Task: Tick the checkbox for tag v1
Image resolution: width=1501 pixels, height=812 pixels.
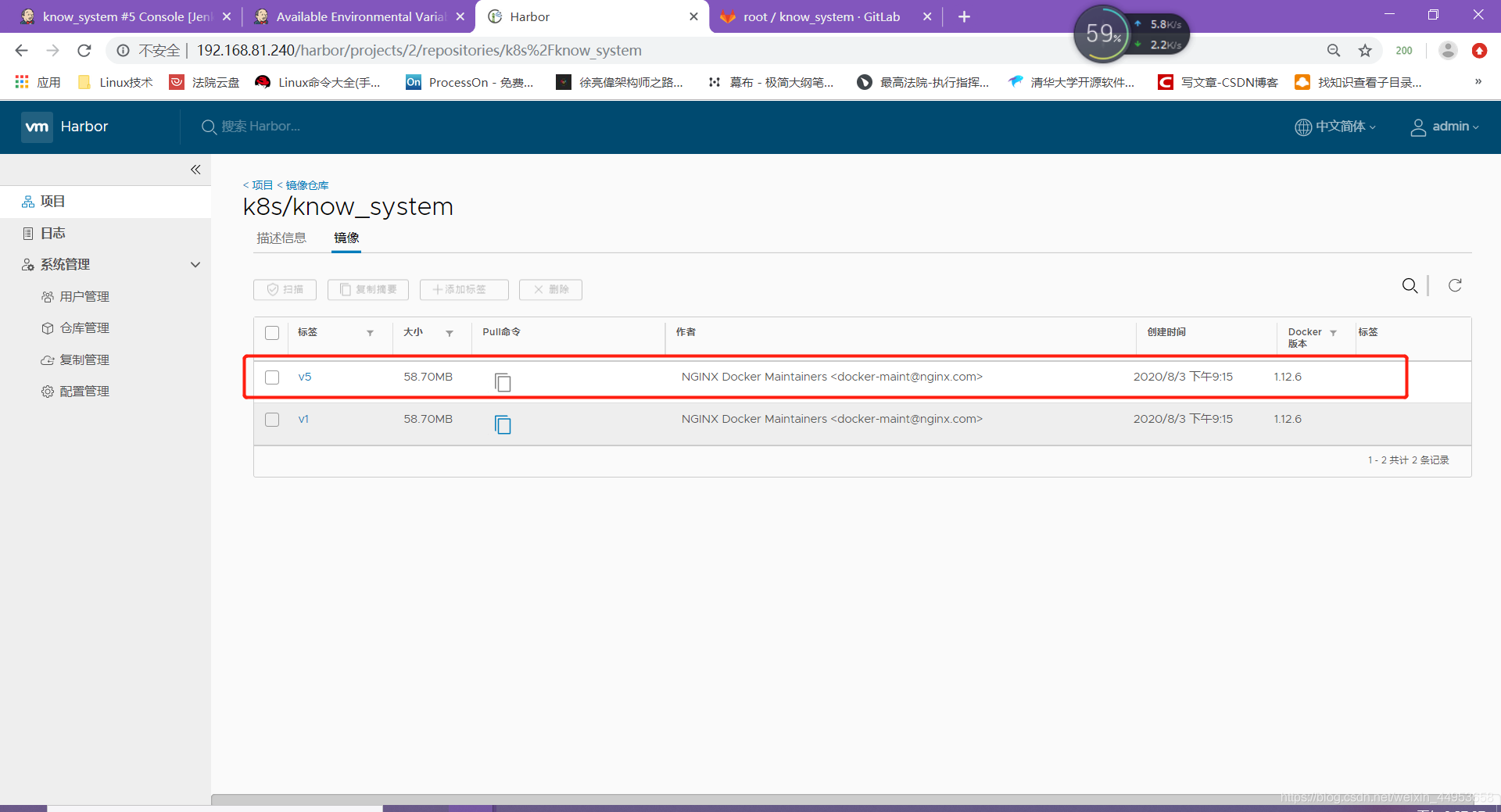Action: pyautogui.click(x=272, y=420)
